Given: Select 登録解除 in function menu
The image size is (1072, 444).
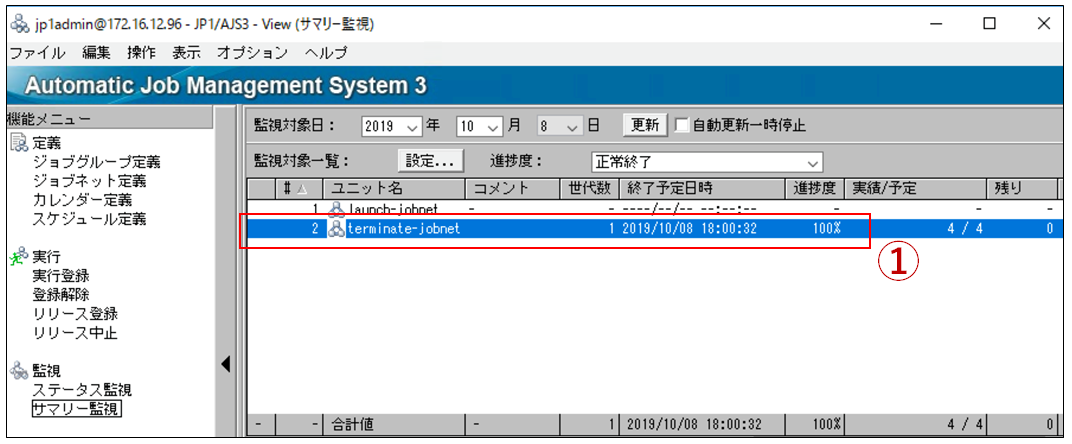Looking at the screenshot, I should coord(60,295).
